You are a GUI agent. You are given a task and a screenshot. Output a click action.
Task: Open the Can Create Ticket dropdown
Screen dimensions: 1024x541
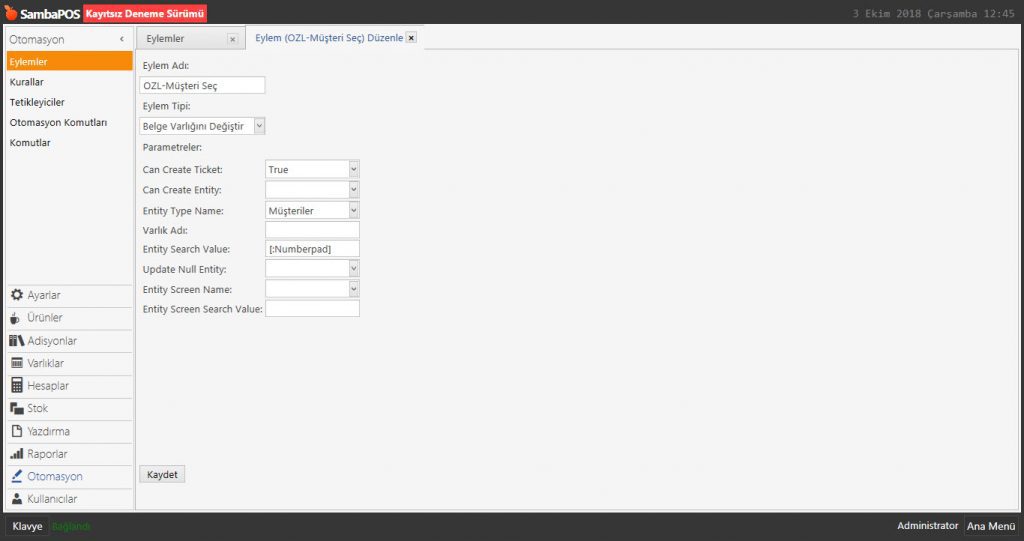[353, 170]
